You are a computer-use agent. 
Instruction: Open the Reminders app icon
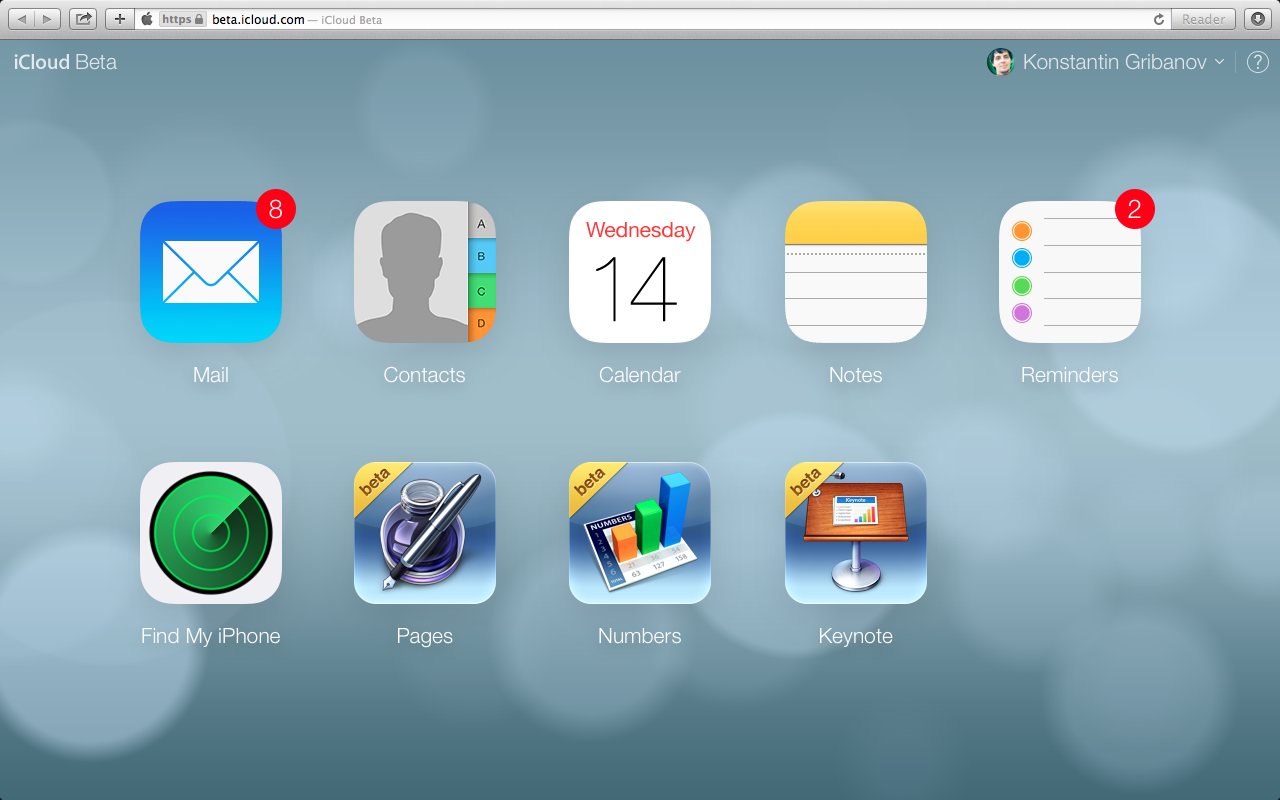click(1070, 272)
